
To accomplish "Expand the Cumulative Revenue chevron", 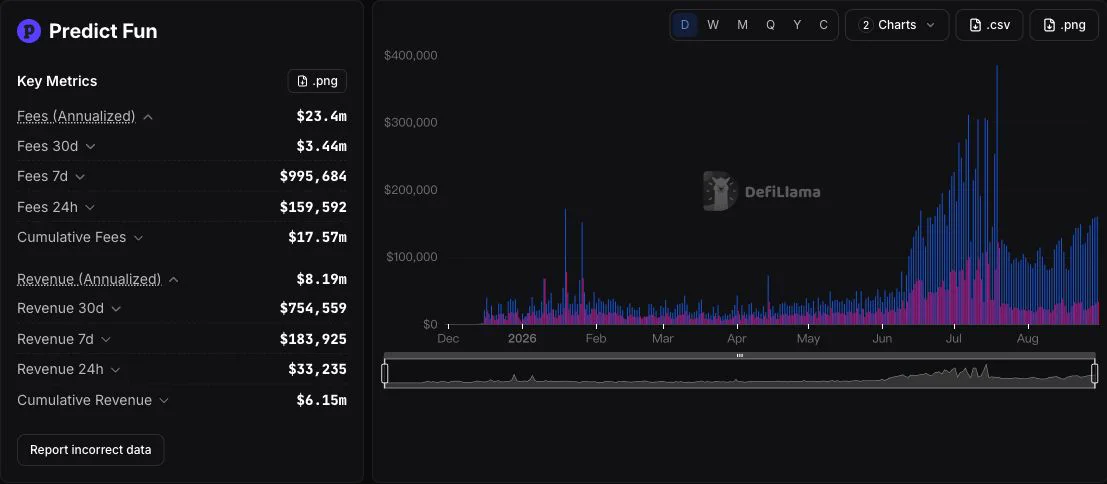I will pyautogui.click(x=164, y=400).
